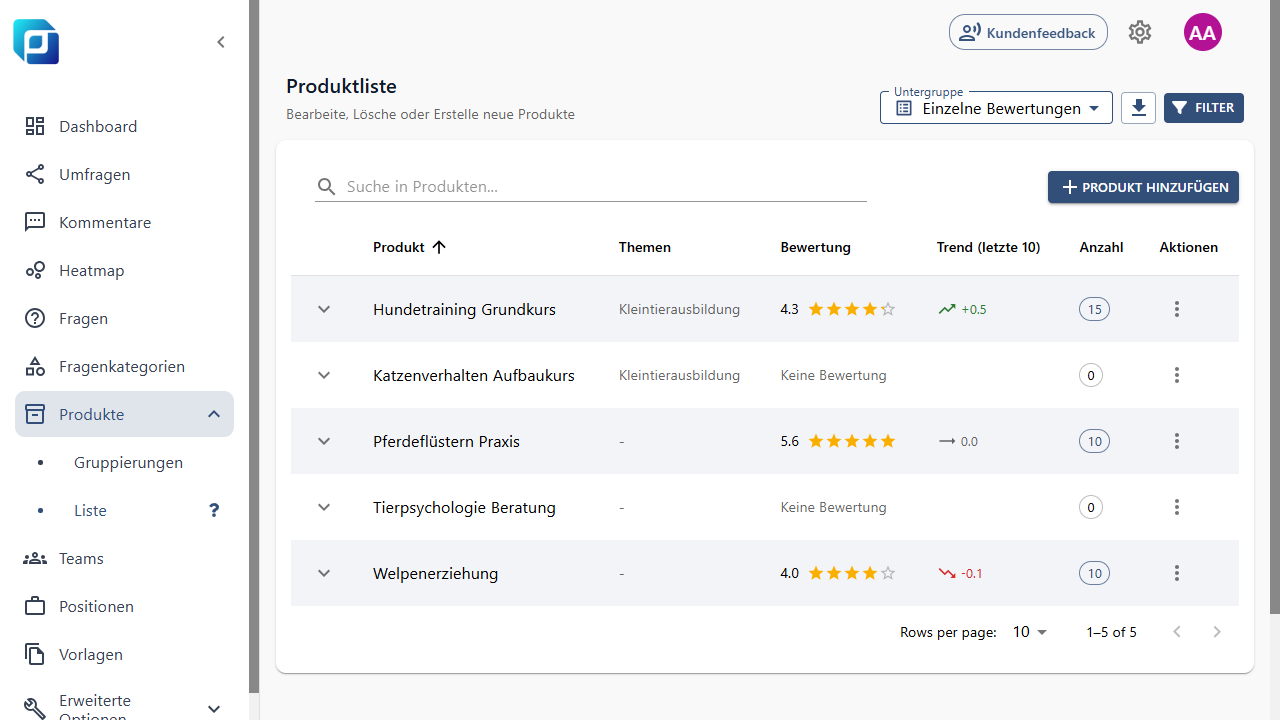Viewport: 1280px width, 720px height.
Task: Open actions menu for Hundetraining Grundkurs
Action: pos(1177,309)
